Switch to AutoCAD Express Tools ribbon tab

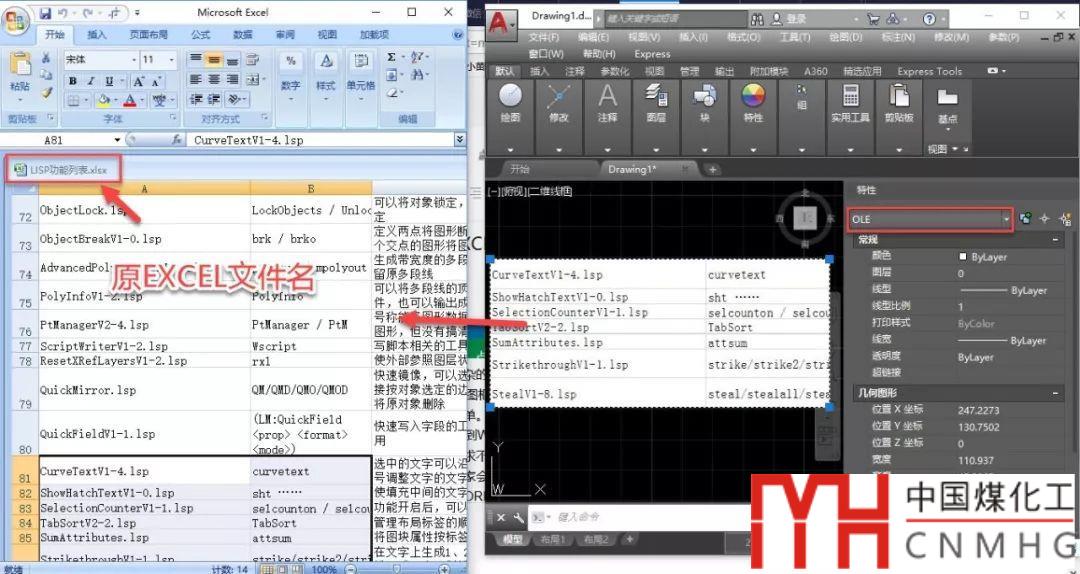929,71
